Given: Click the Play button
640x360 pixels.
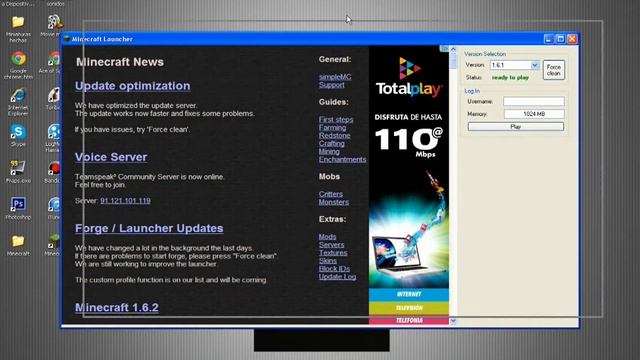Looking at the screenshot, I should pyautogui.click(x=516, y=127).
